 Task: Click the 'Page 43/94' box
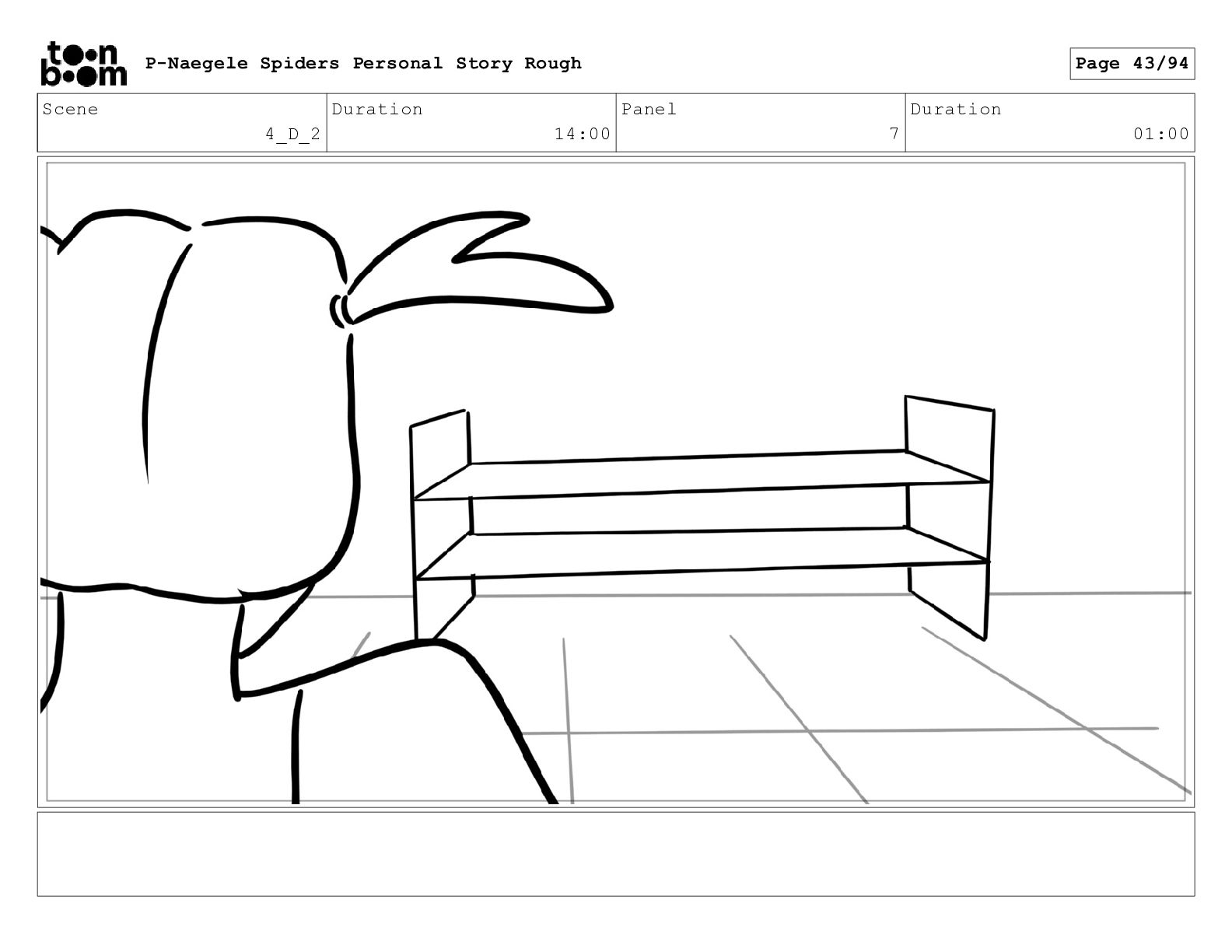[1132, 64]
